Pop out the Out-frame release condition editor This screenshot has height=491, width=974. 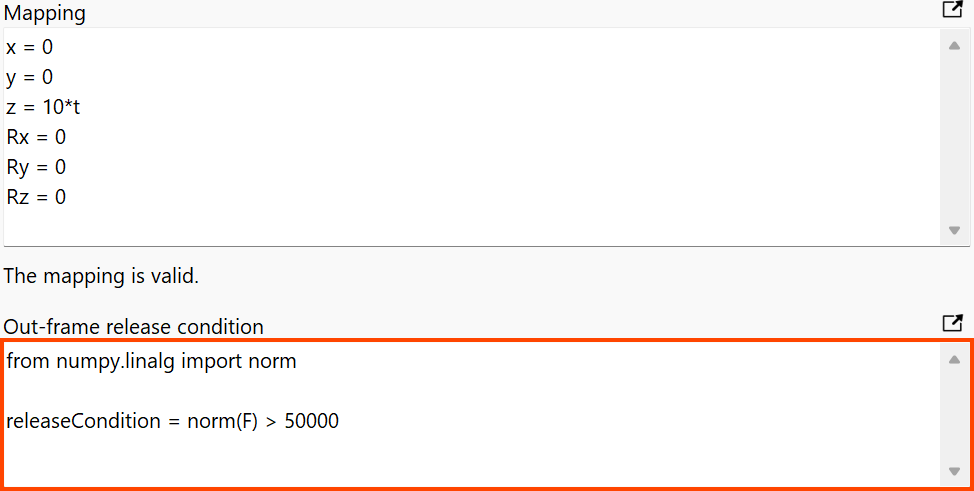(952, 324)
